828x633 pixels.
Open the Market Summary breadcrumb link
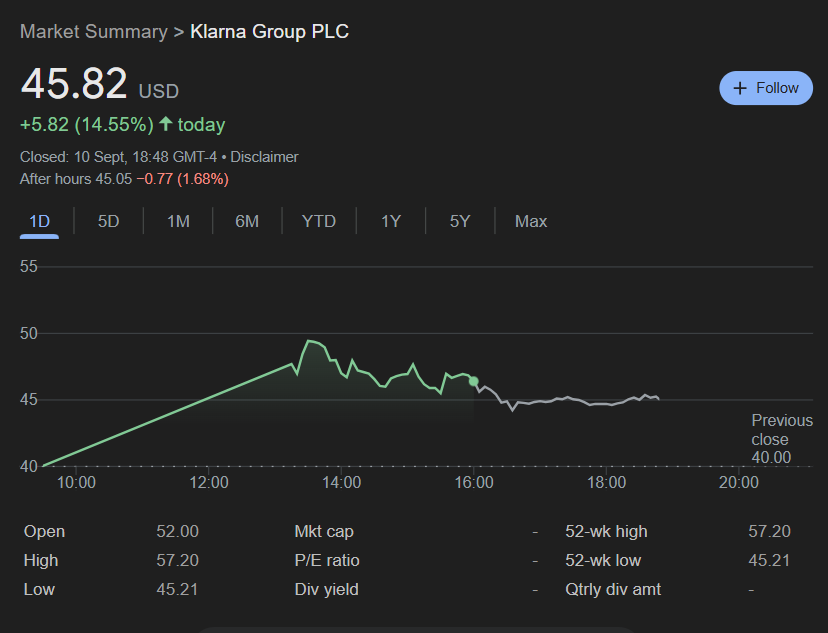(x=93, y=32)
